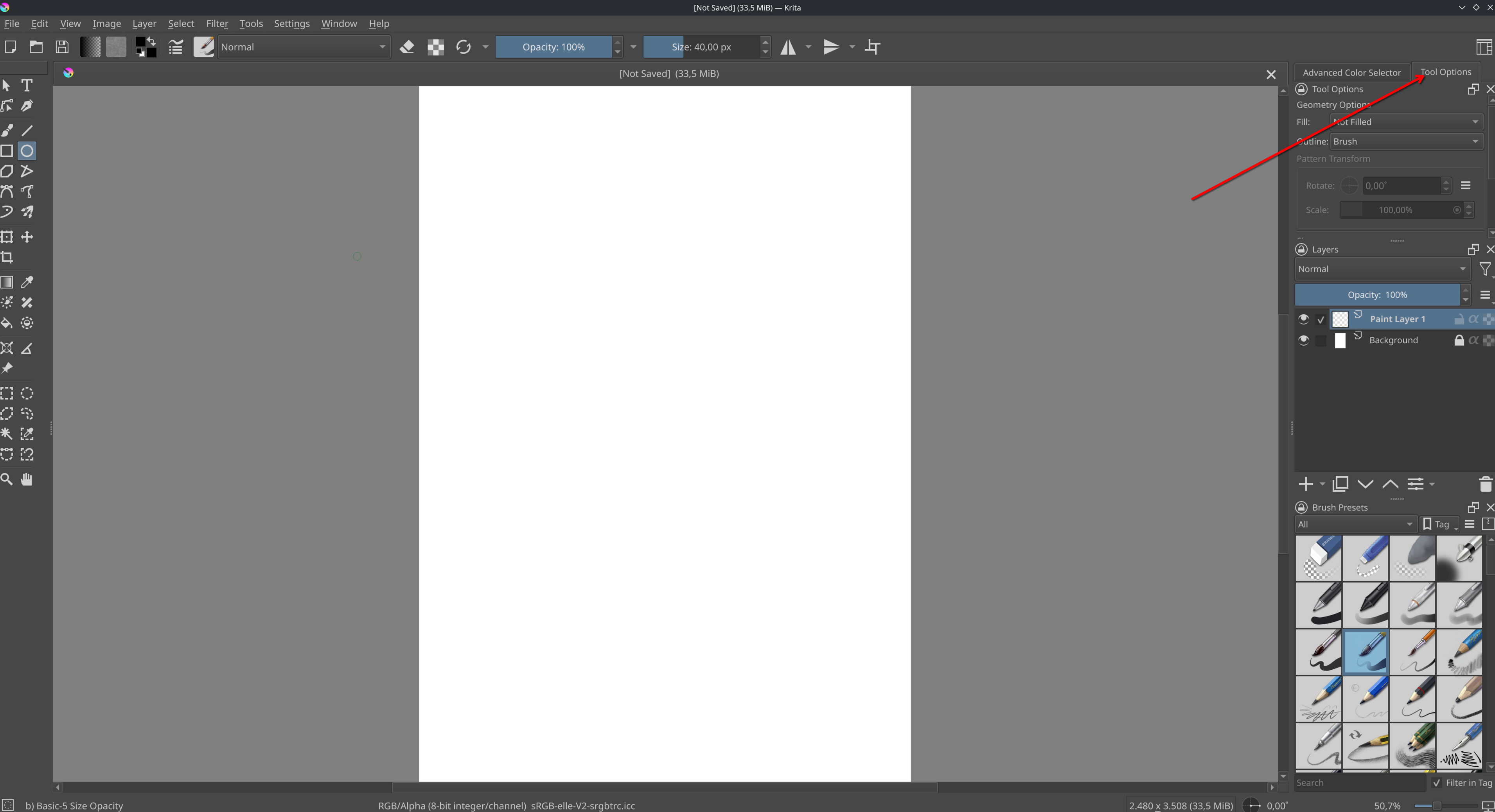Open the Outline dropdown showing Brush
This screenshot has height=812, width=1495.
[x=1406, y=142]
